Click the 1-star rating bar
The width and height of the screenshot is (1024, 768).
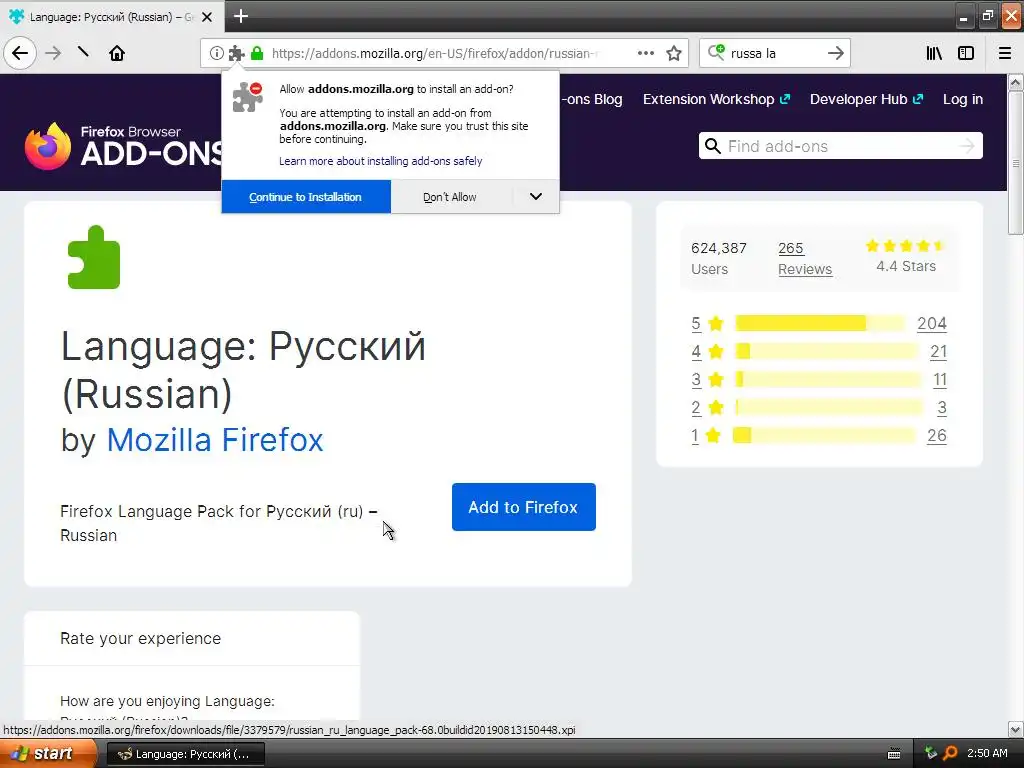coord(825,436)
